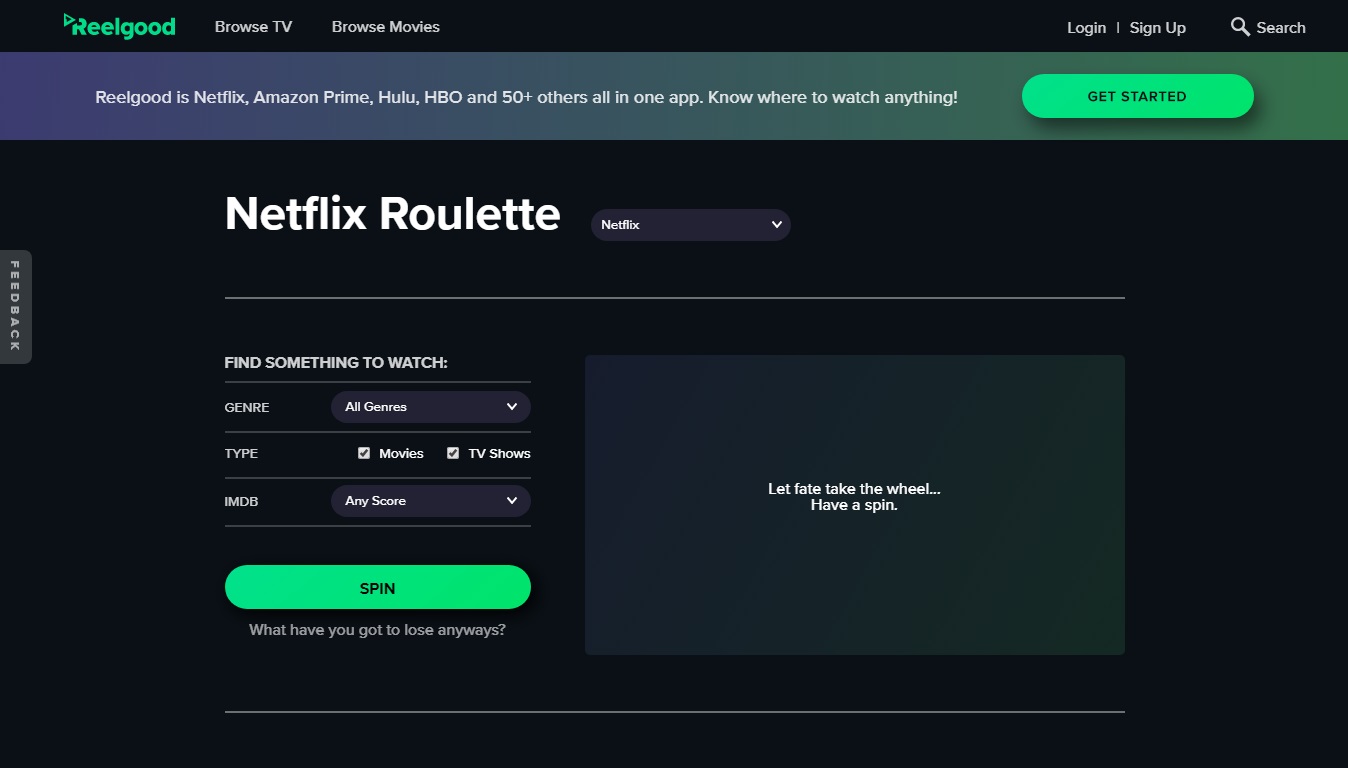
Task: Open the Browse TV menu
Action: coord(253,27)
